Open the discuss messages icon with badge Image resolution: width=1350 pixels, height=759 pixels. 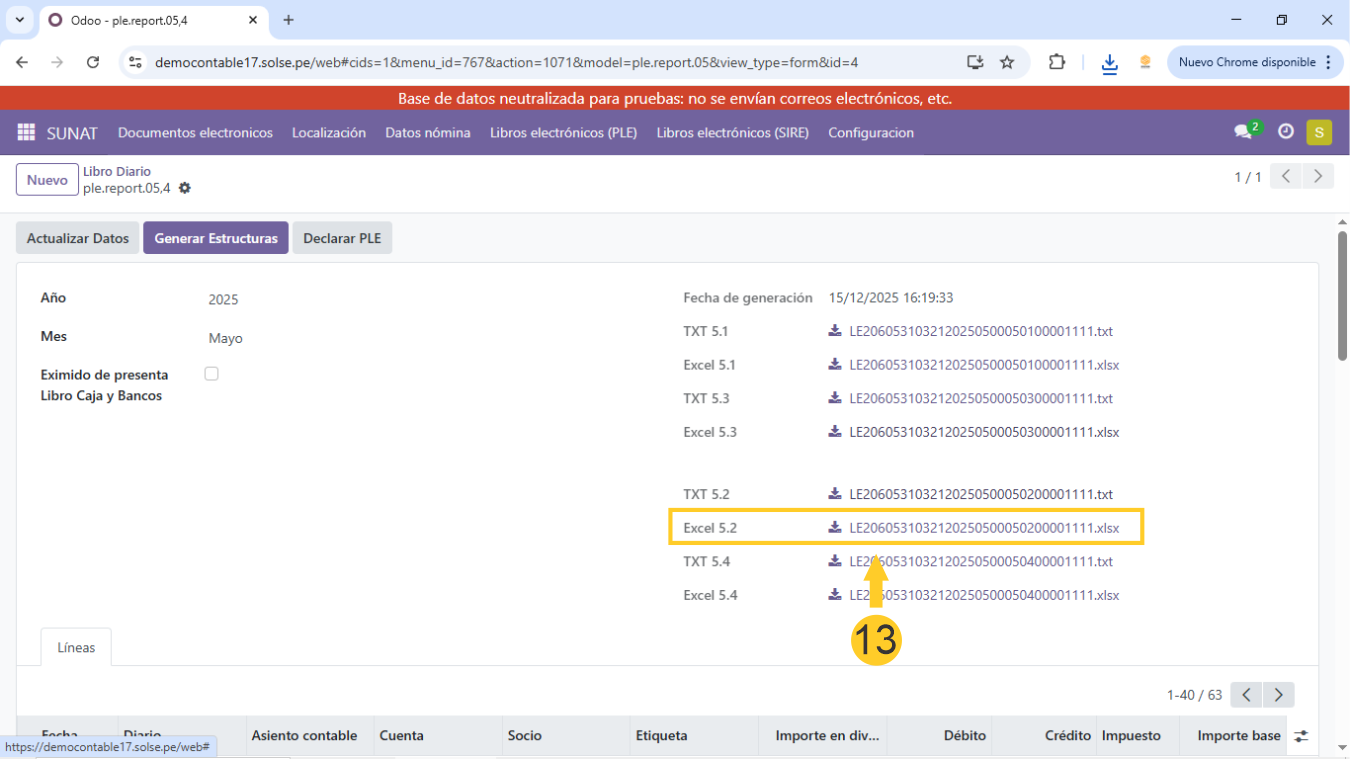[x=1243, y=132]
